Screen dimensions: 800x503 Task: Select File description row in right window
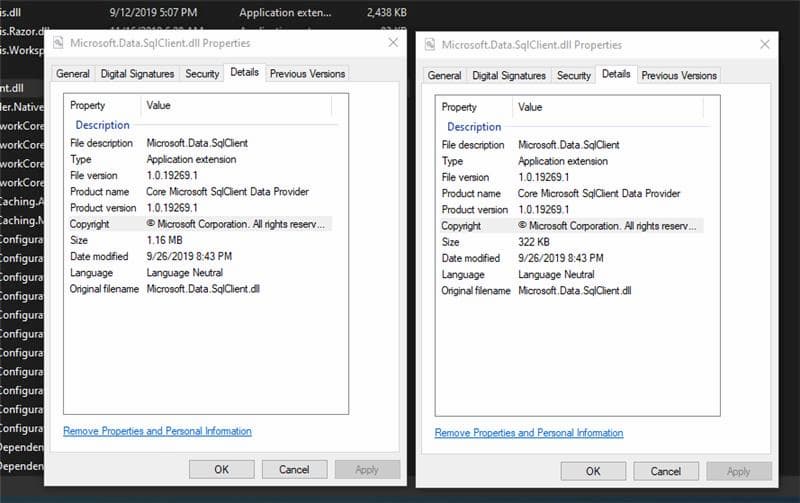pyautogui.click(x=571, y=145)
